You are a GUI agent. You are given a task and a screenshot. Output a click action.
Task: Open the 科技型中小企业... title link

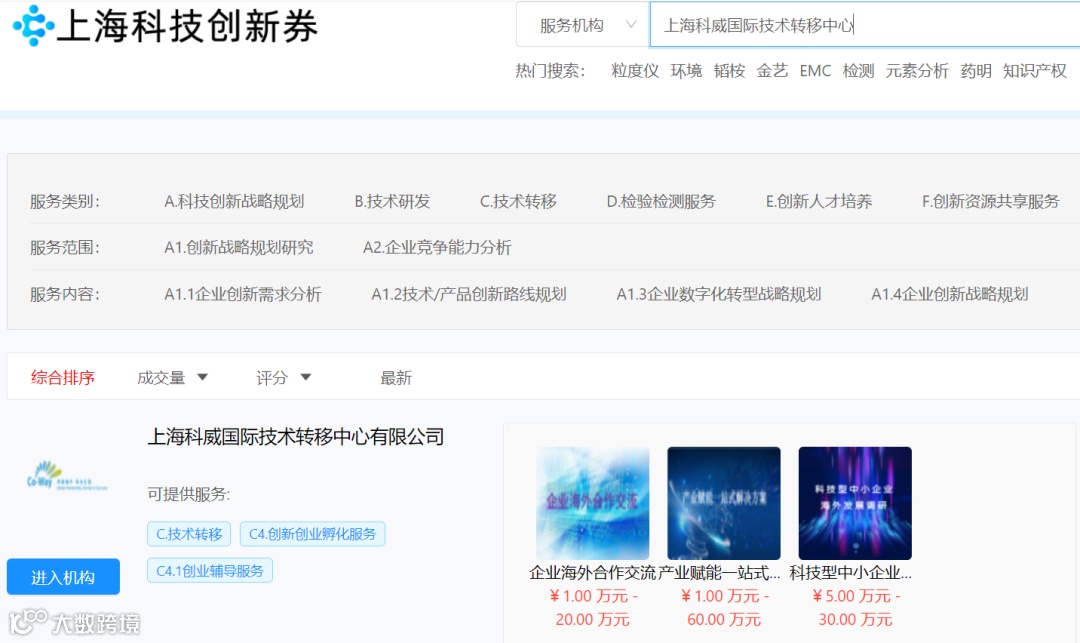(x=851, y=573)
